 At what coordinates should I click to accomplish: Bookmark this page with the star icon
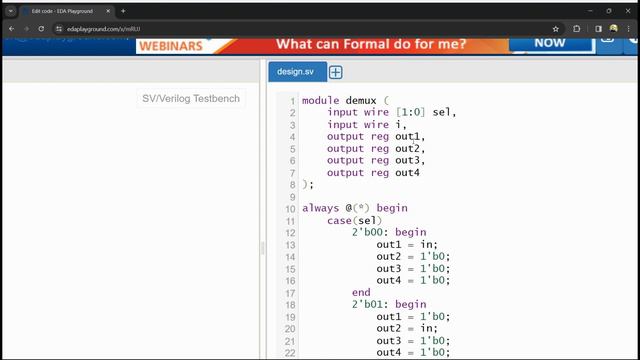[556, 29]
